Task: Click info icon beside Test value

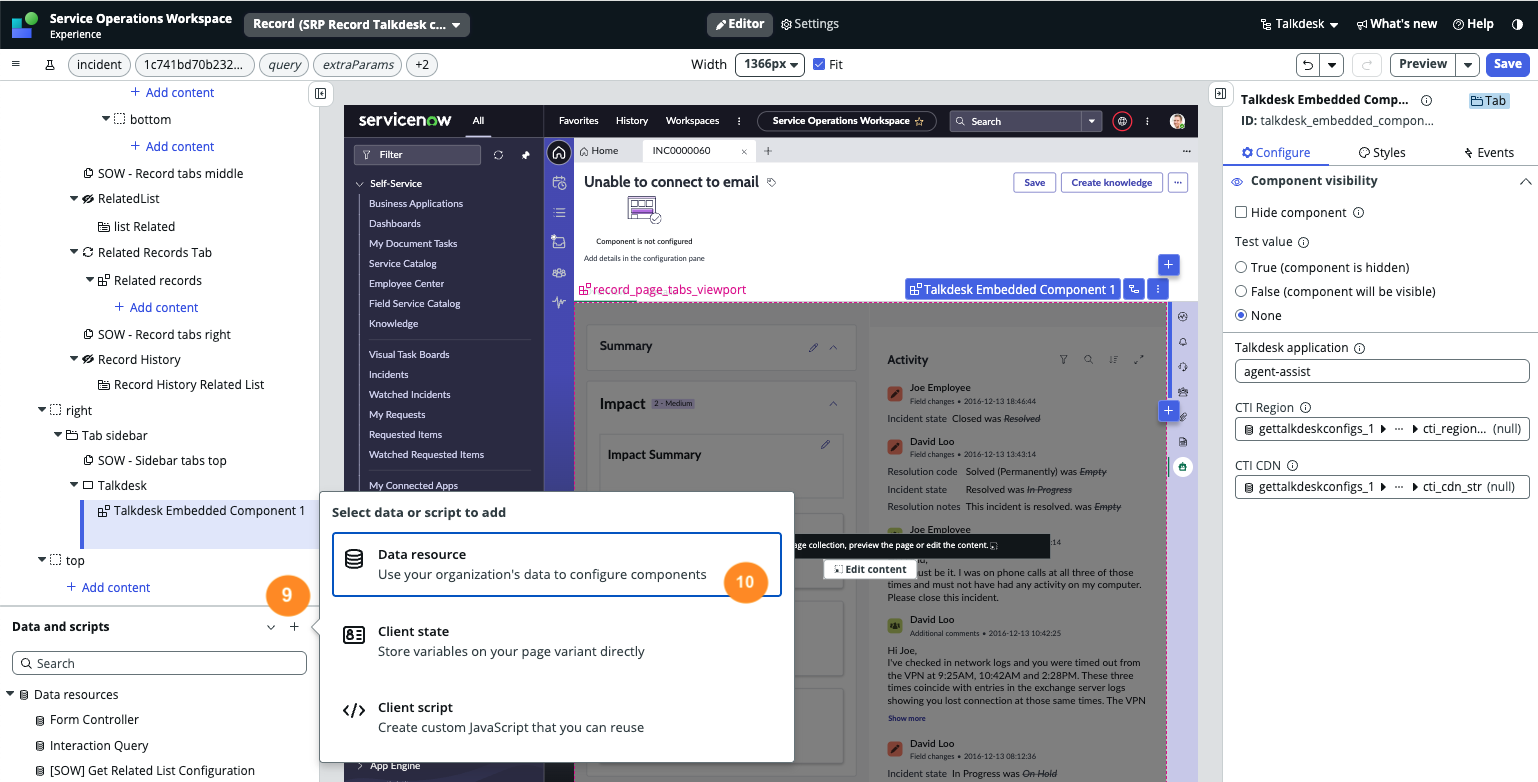Action: coord(1304,242)
